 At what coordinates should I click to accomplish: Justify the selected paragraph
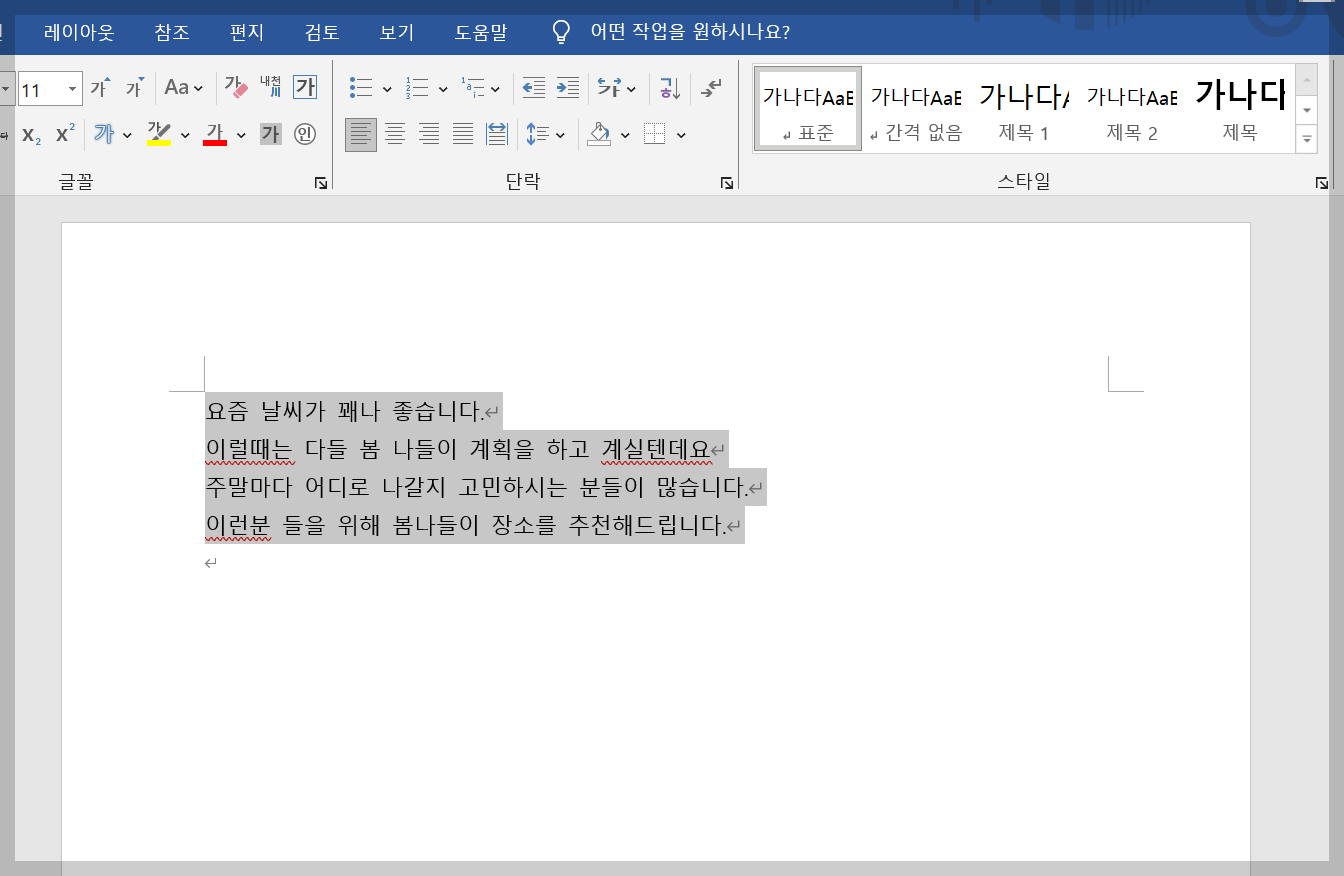coord(462,134)
